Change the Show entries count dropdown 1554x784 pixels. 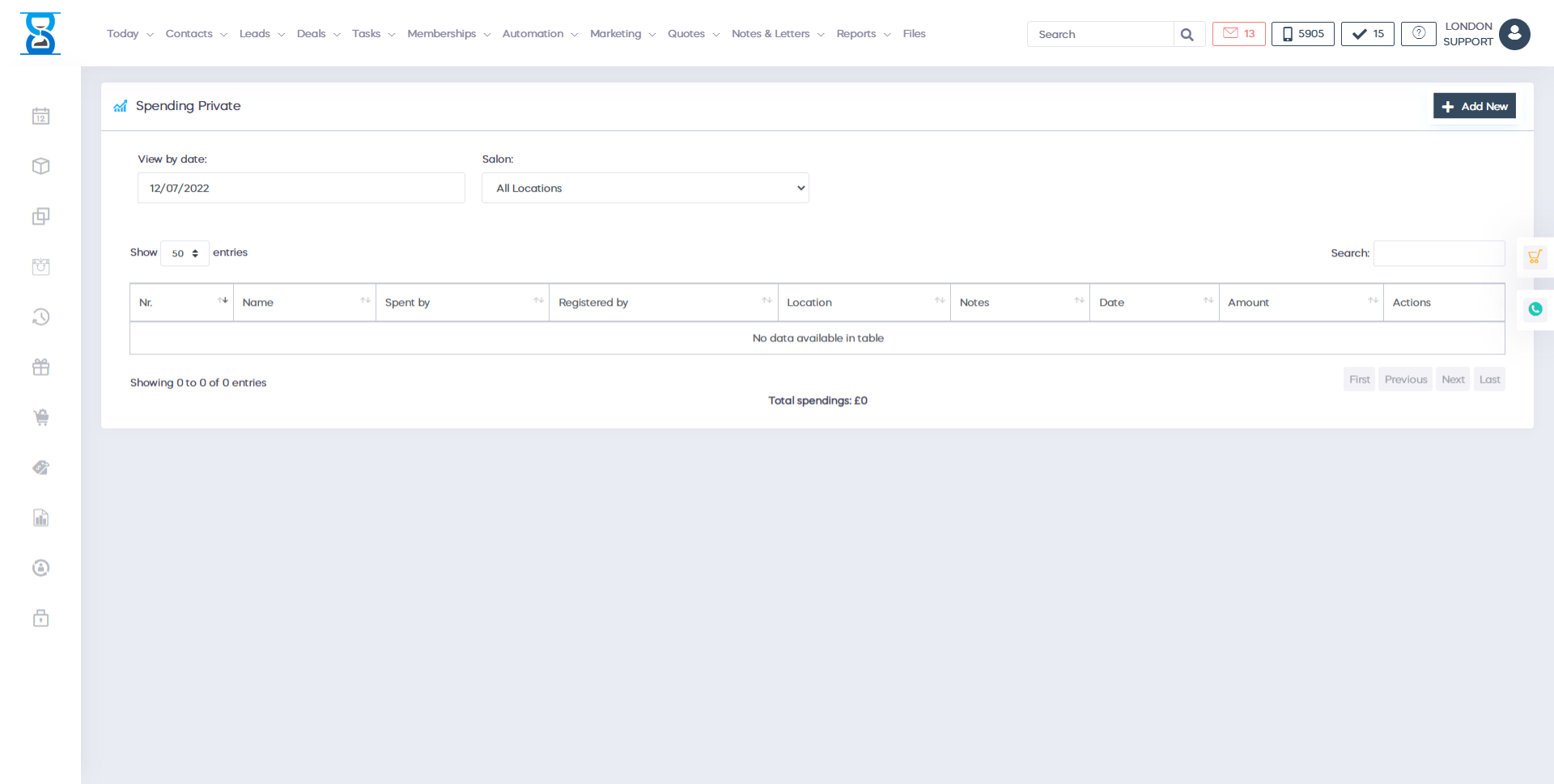pos(185,253)
